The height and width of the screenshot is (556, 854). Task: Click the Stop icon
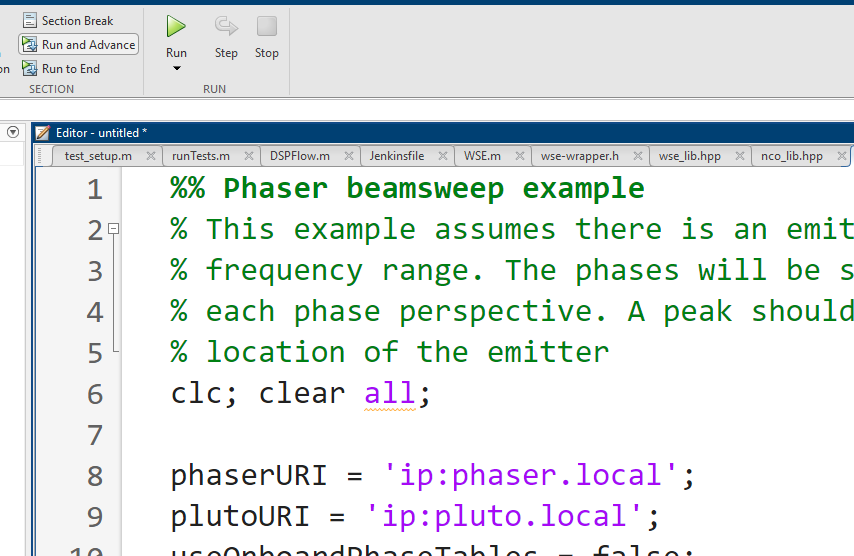click(267, 26)
